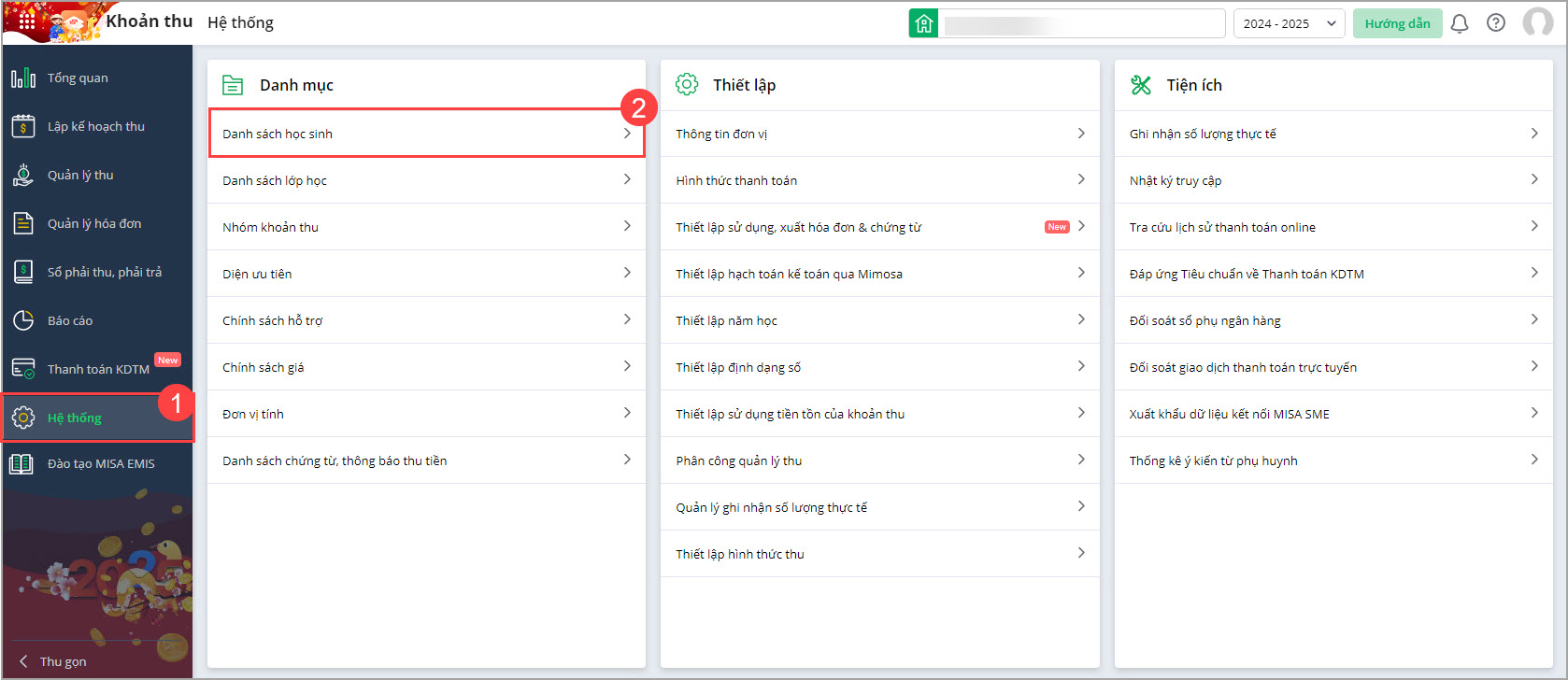The height and width of the screenshot is (680, 1568).
Task: Open Nhật ký truy cập utility
Action: point(1176,180)
